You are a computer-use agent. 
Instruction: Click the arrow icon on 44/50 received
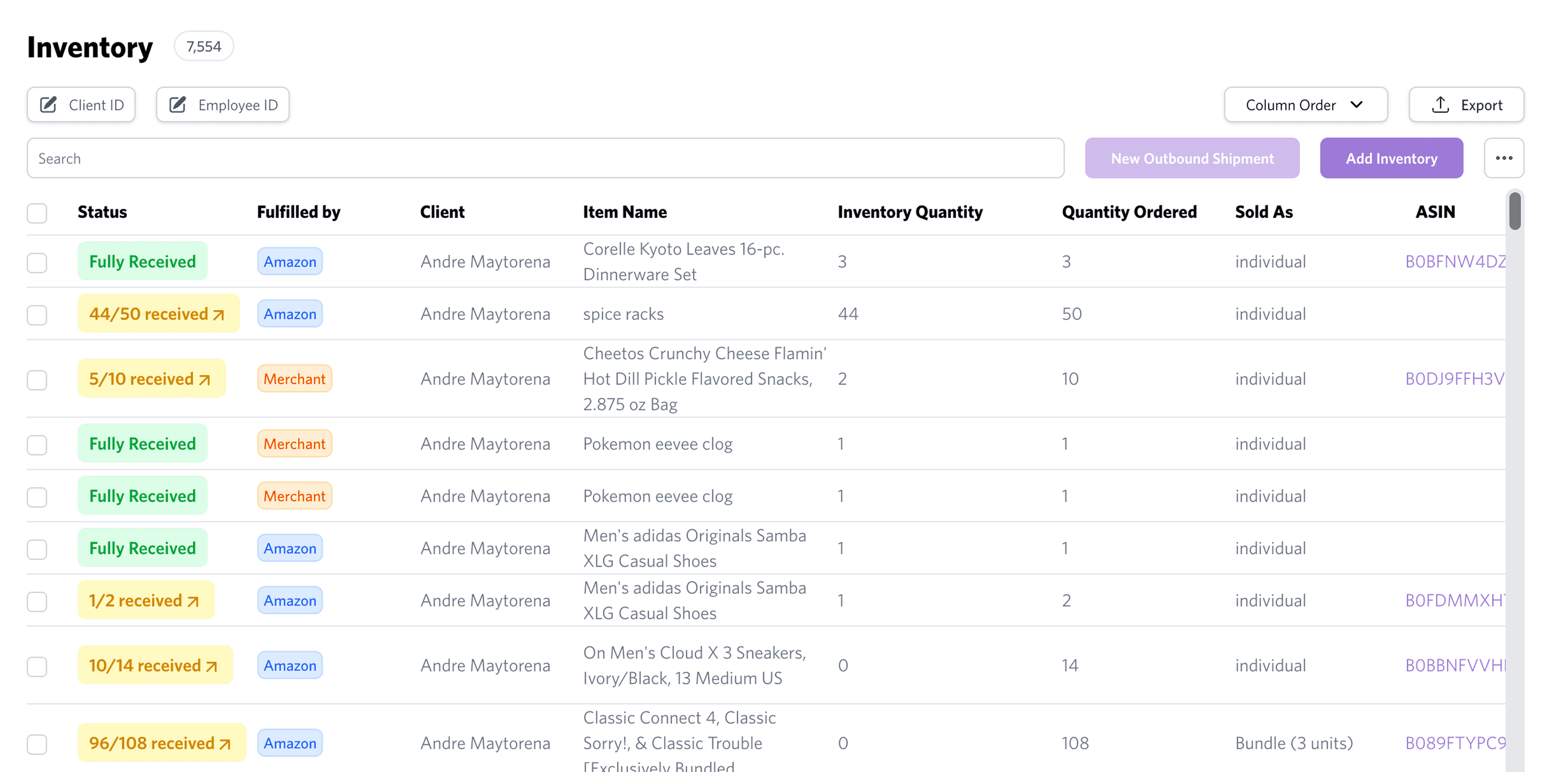[219, 315]
